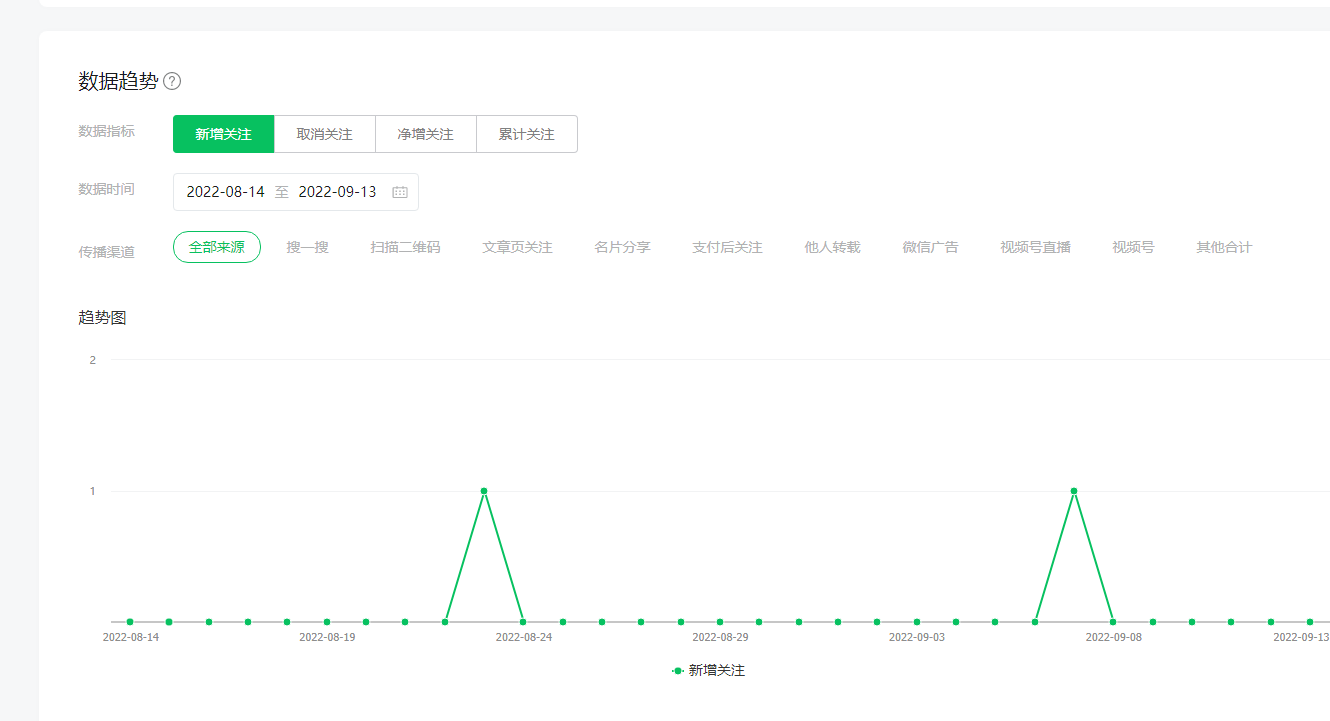This screenshot has height=721, width=1330.
Task: Click the 数据指标 label
Action: tap(106, 131)
